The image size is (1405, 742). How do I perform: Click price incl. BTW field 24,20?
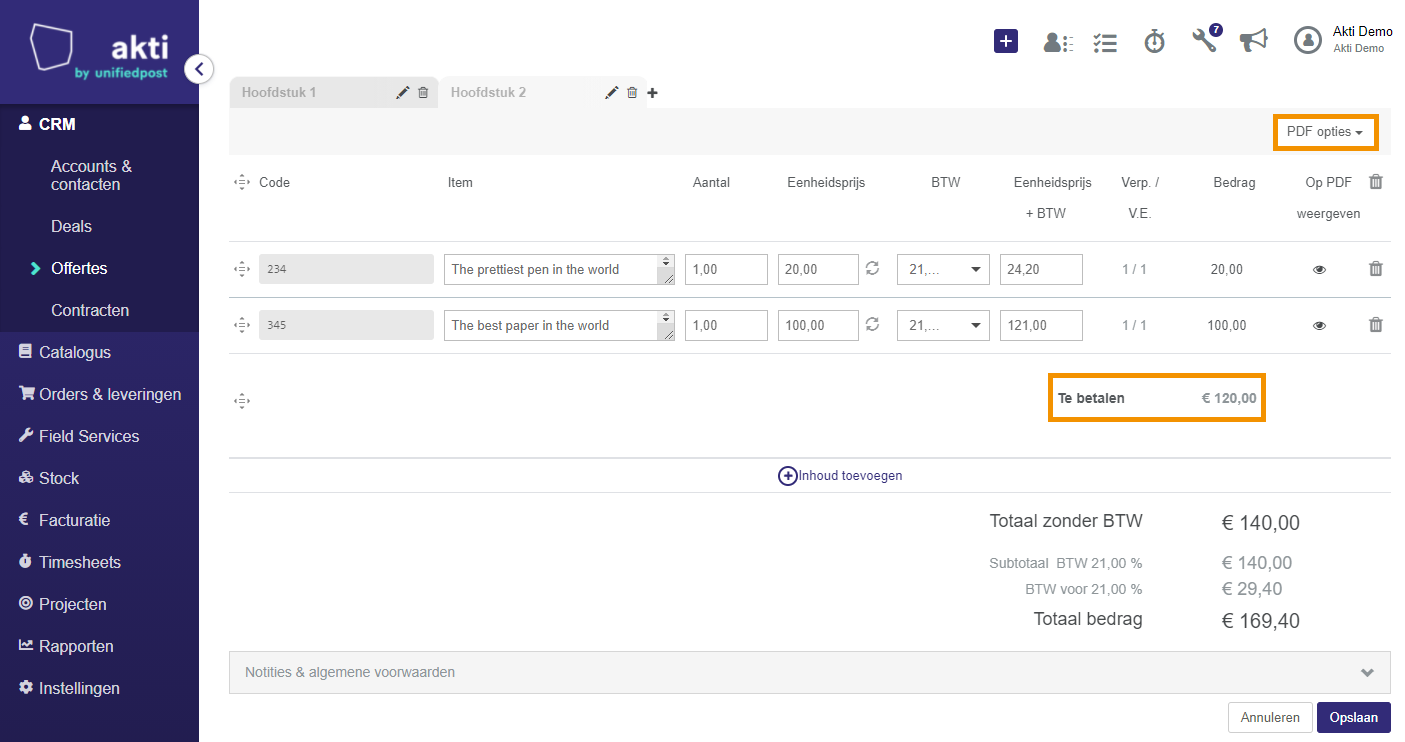coord(1041,269)
